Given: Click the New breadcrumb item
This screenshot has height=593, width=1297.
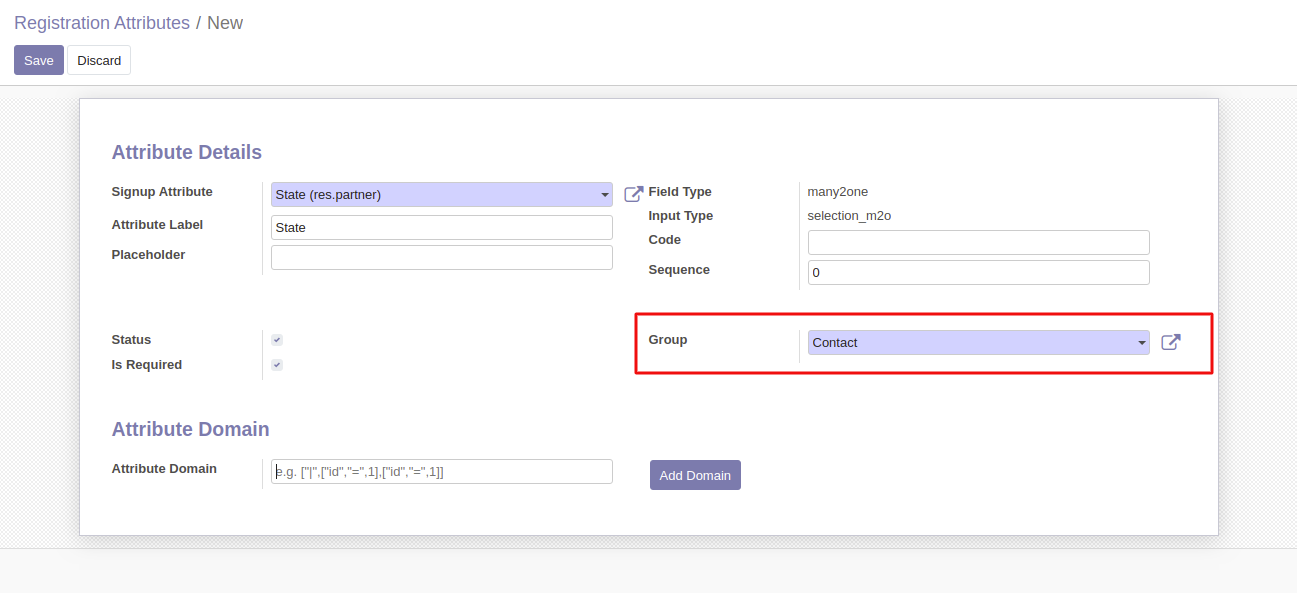Looking at the screenshot, I should (x=225, y=23).
